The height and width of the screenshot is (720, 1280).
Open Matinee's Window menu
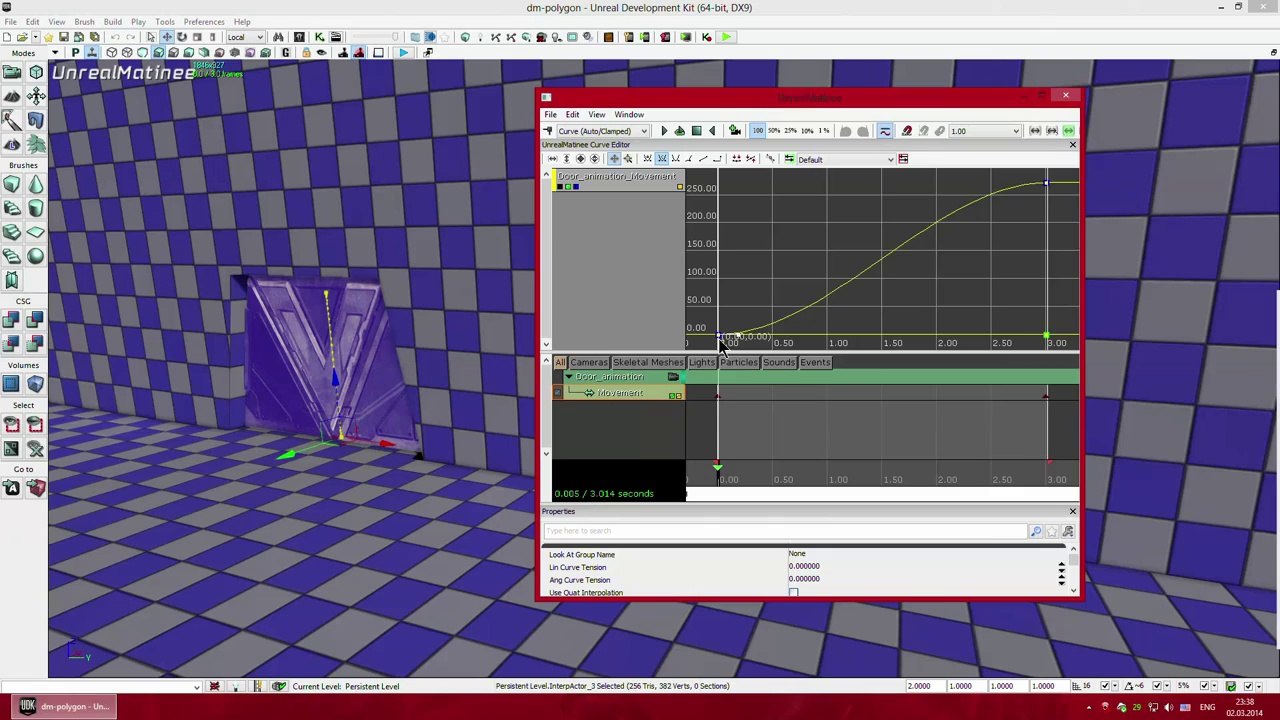(629, 115)
